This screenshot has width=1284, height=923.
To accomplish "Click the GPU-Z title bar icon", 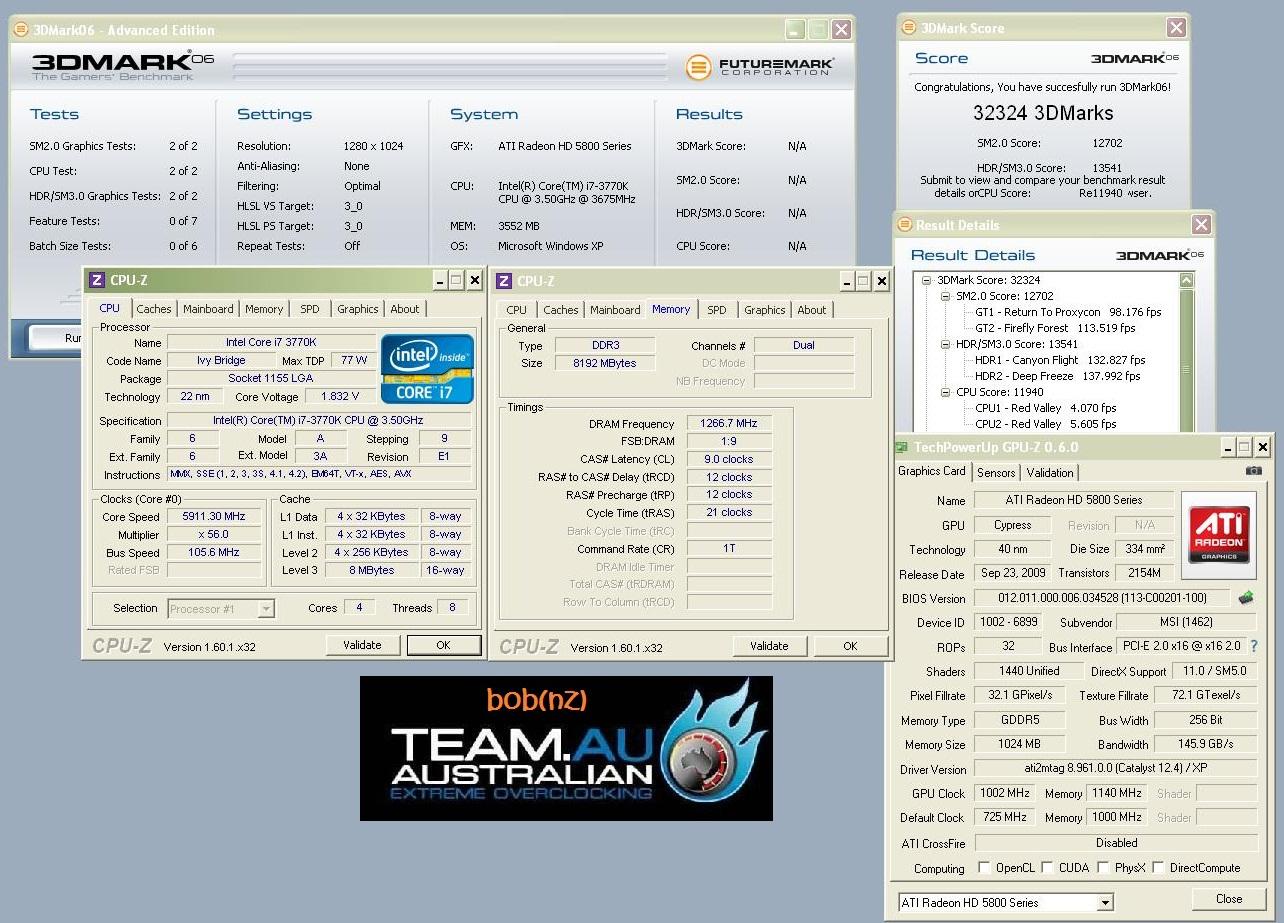I will 902,447.
